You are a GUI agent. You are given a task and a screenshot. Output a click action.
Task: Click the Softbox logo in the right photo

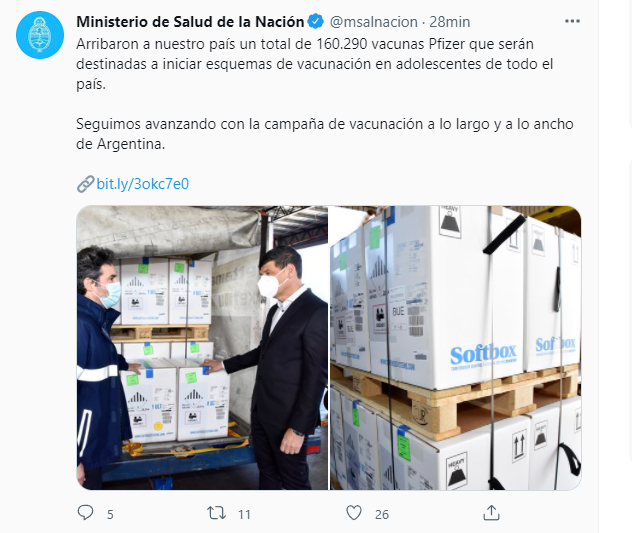click(x=483, y=355)
